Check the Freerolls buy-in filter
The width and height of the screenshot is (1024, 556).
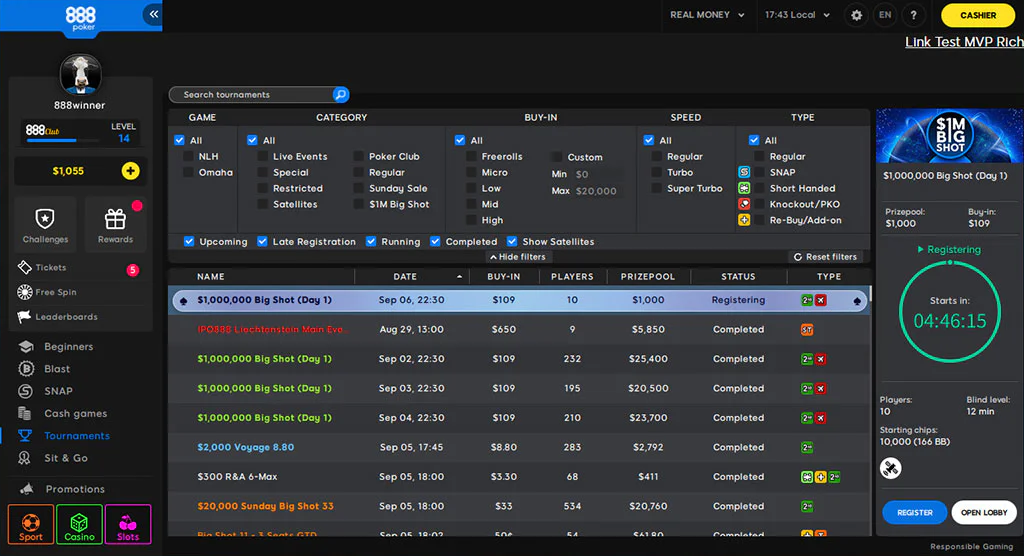click(471, 157)
